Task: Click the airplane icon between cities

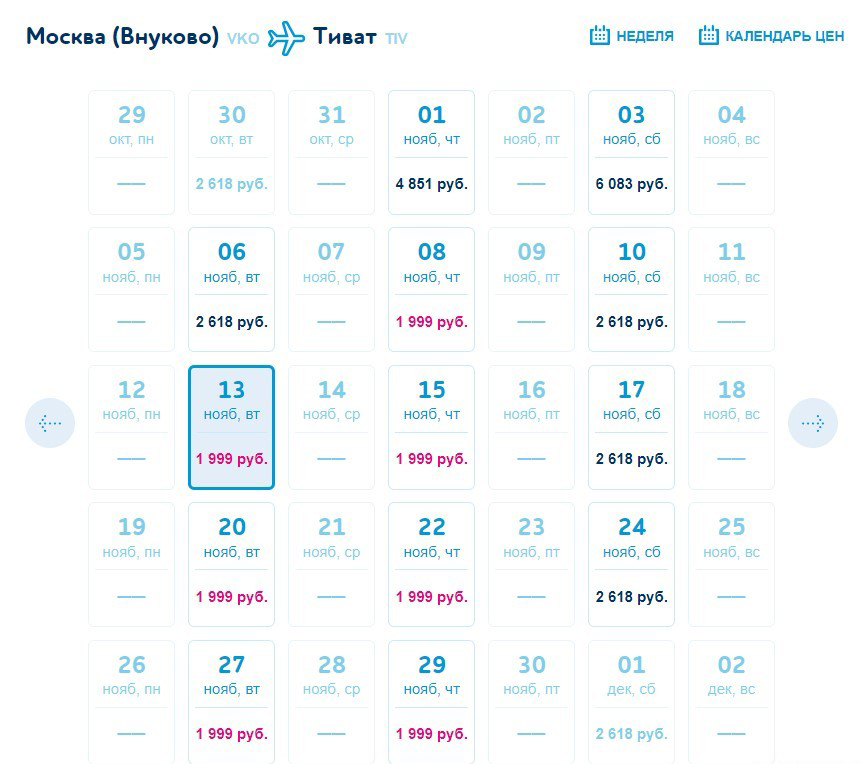Action: click(286, 37)
